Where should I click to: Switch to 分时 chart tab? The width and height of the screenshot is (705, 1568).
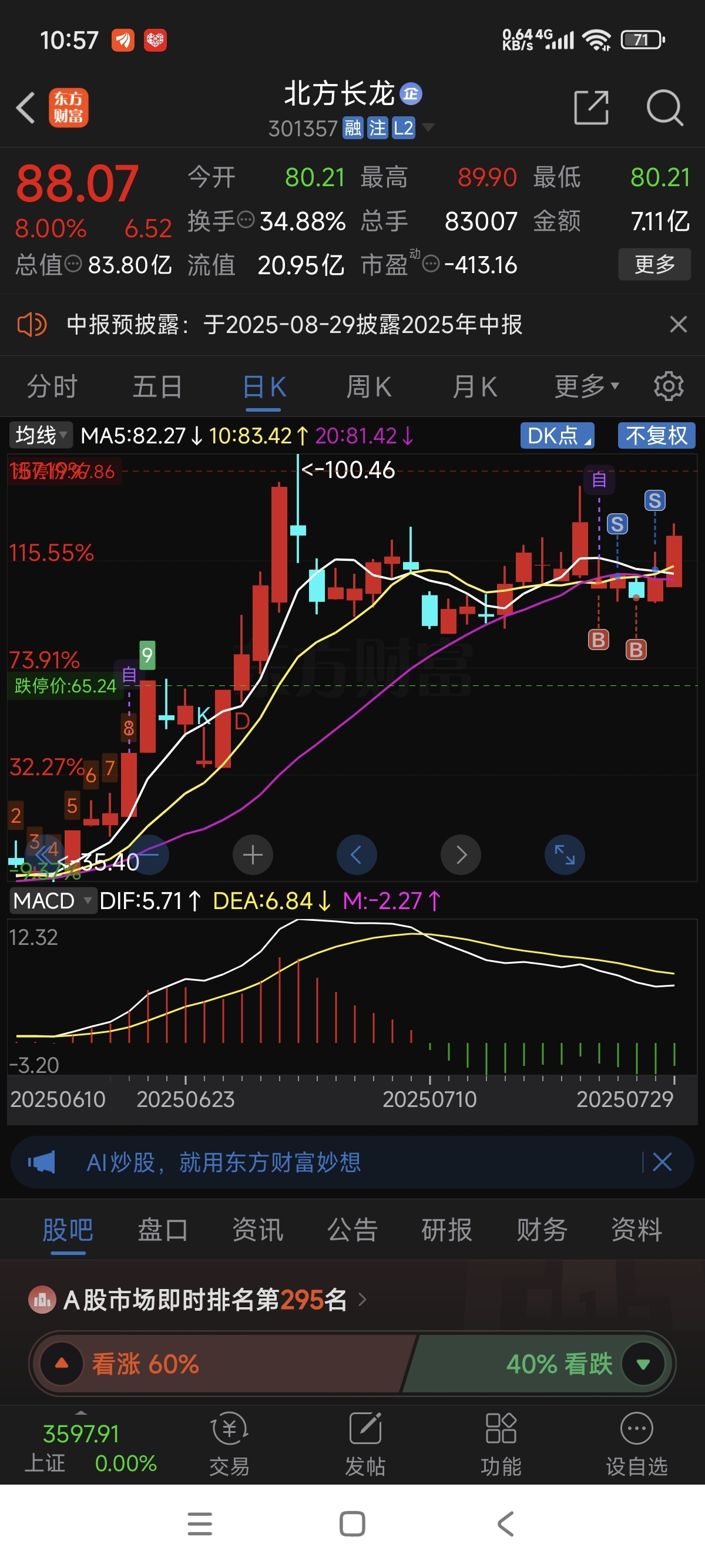point(52,386)
